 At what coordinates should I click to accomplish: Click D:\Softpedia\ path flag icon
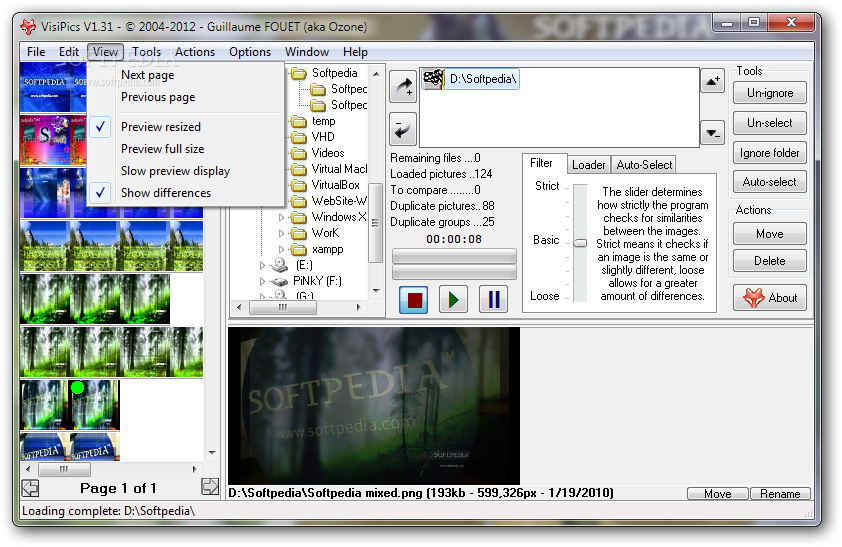pyautogui.click(x=433, y=79)
